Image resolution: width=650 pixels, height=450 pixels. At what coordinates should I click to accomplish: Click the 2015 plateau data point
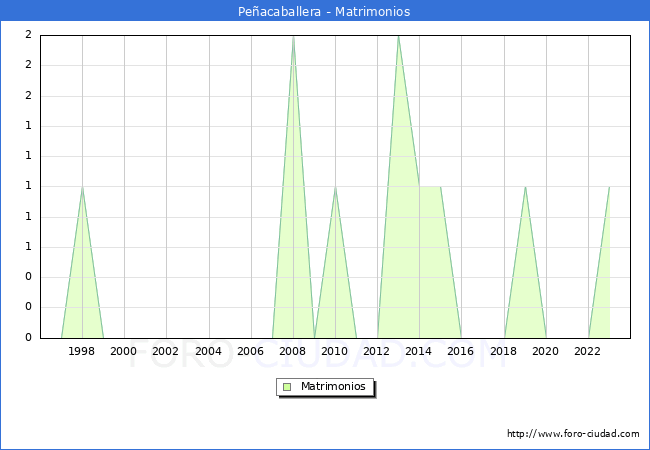[440, 187]
